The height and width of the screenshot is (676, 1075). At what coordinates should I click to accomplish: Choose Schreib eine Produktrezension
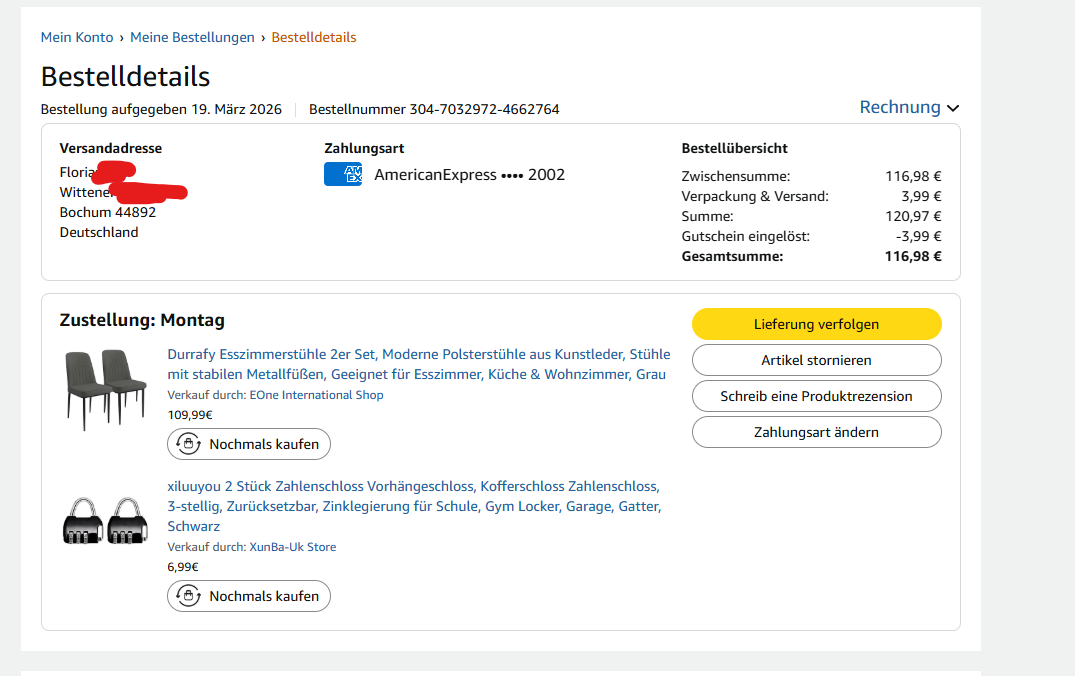coord(816,396)
